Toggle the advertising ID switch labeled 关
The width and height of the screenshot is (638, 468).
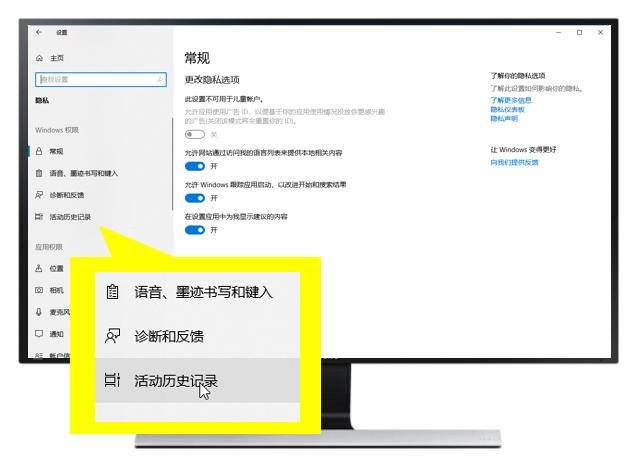coord(194,134)
